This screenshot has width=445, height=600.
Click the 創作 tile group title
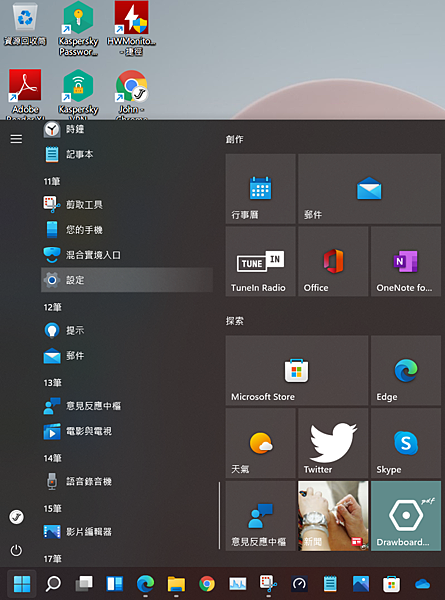[x=234, y=139]
